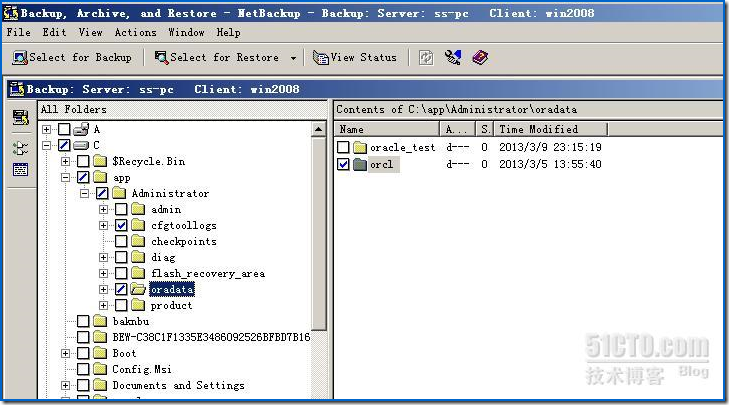Expand the $Recycle.Bin node
729x405 pixels.
pyautogui.click(x=66, y=161)
